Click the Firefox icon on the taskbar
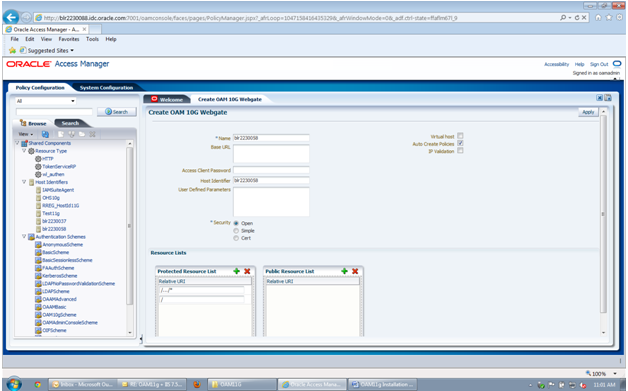This screenshot has height=391, width=628. [197, 384]
